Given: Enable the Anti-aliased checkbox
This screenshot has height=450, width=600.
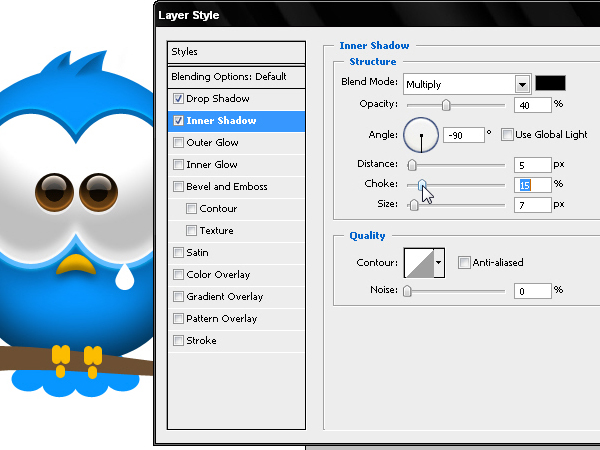Looking at the screenshot, I should click(x=464, y=263).
